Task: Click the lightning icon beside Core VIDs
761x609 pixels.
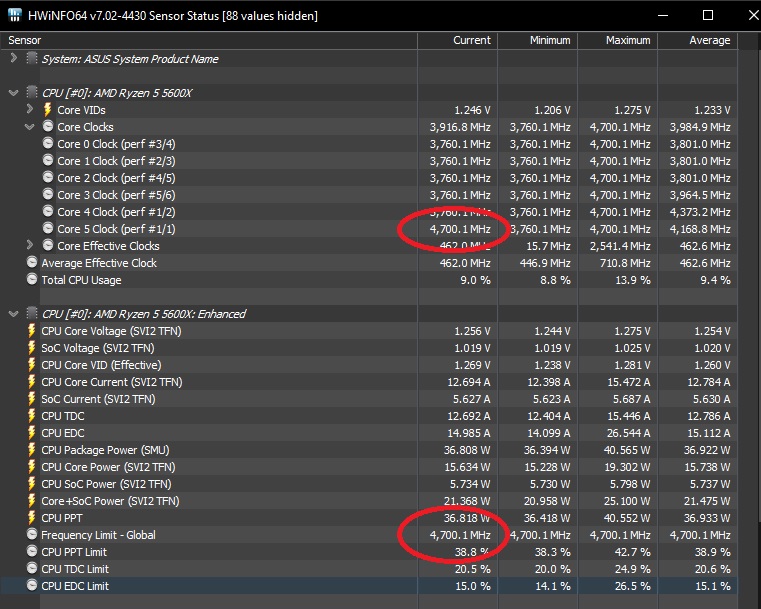Action: coord(48,110)
